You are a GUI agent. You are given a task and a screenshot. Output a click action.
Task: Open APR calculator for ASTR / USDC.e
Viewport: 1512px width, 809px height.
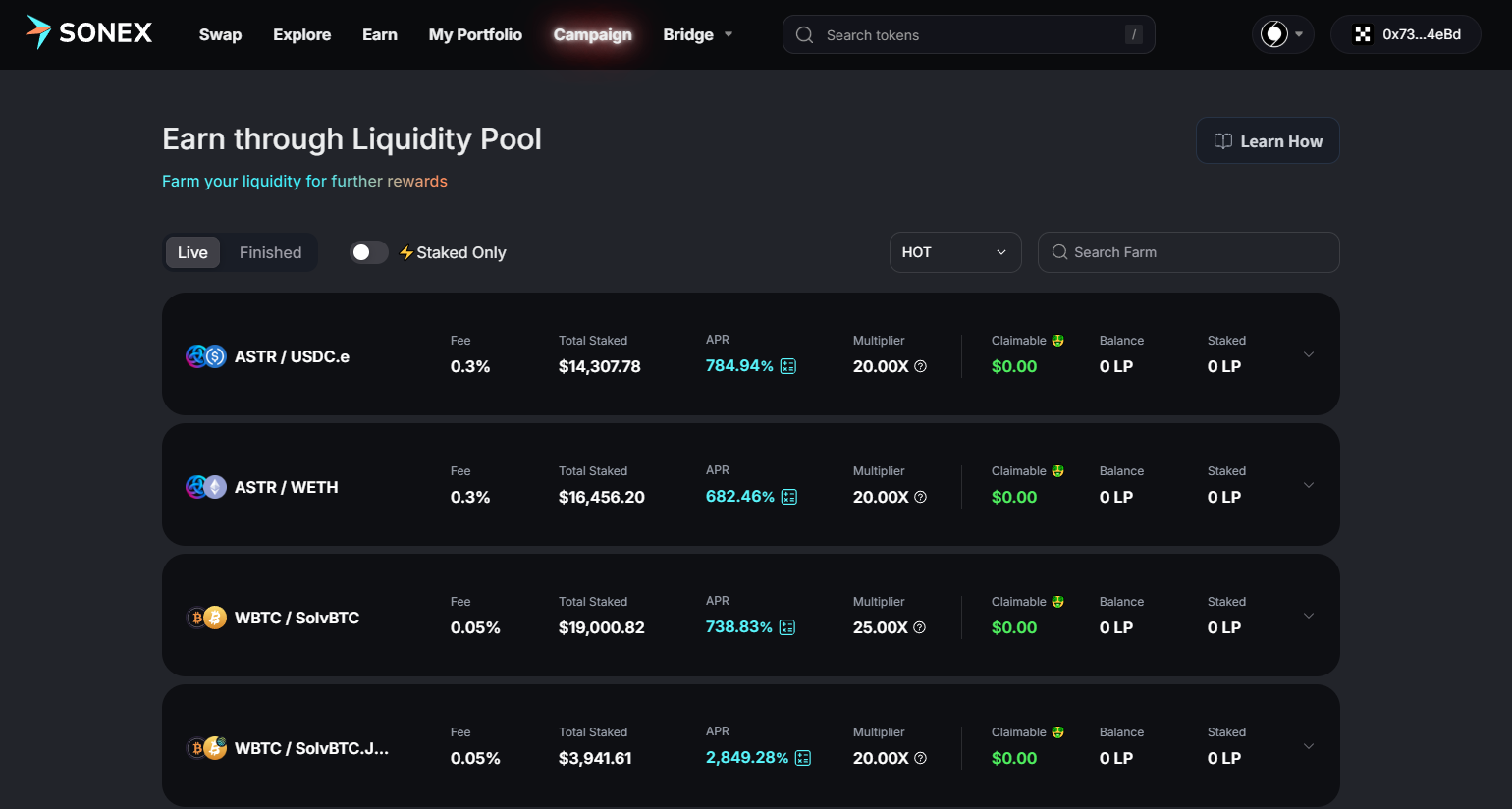point(788,366)
